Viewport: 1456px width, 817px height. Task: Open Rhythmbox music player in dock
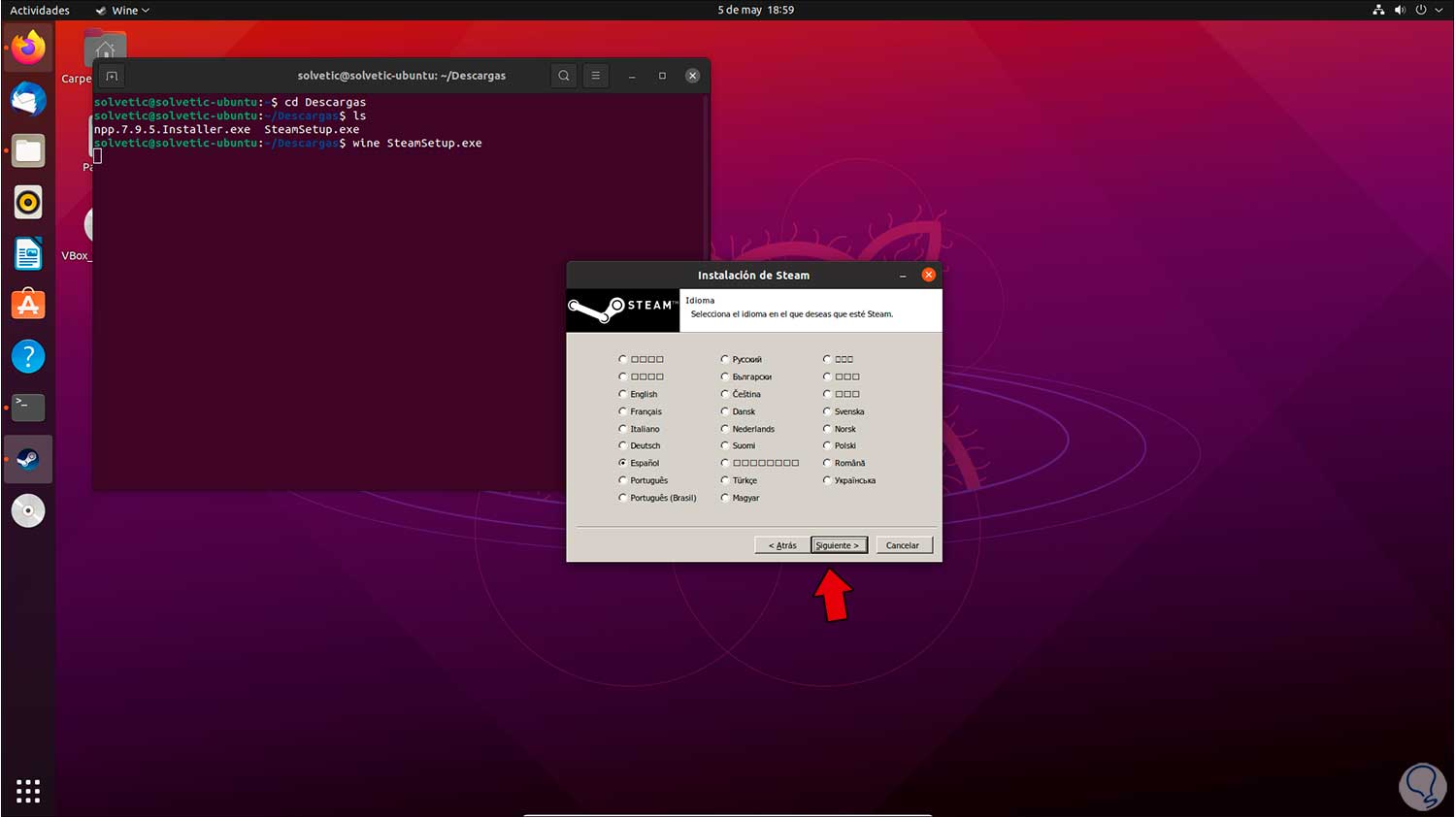click(28, 202)
